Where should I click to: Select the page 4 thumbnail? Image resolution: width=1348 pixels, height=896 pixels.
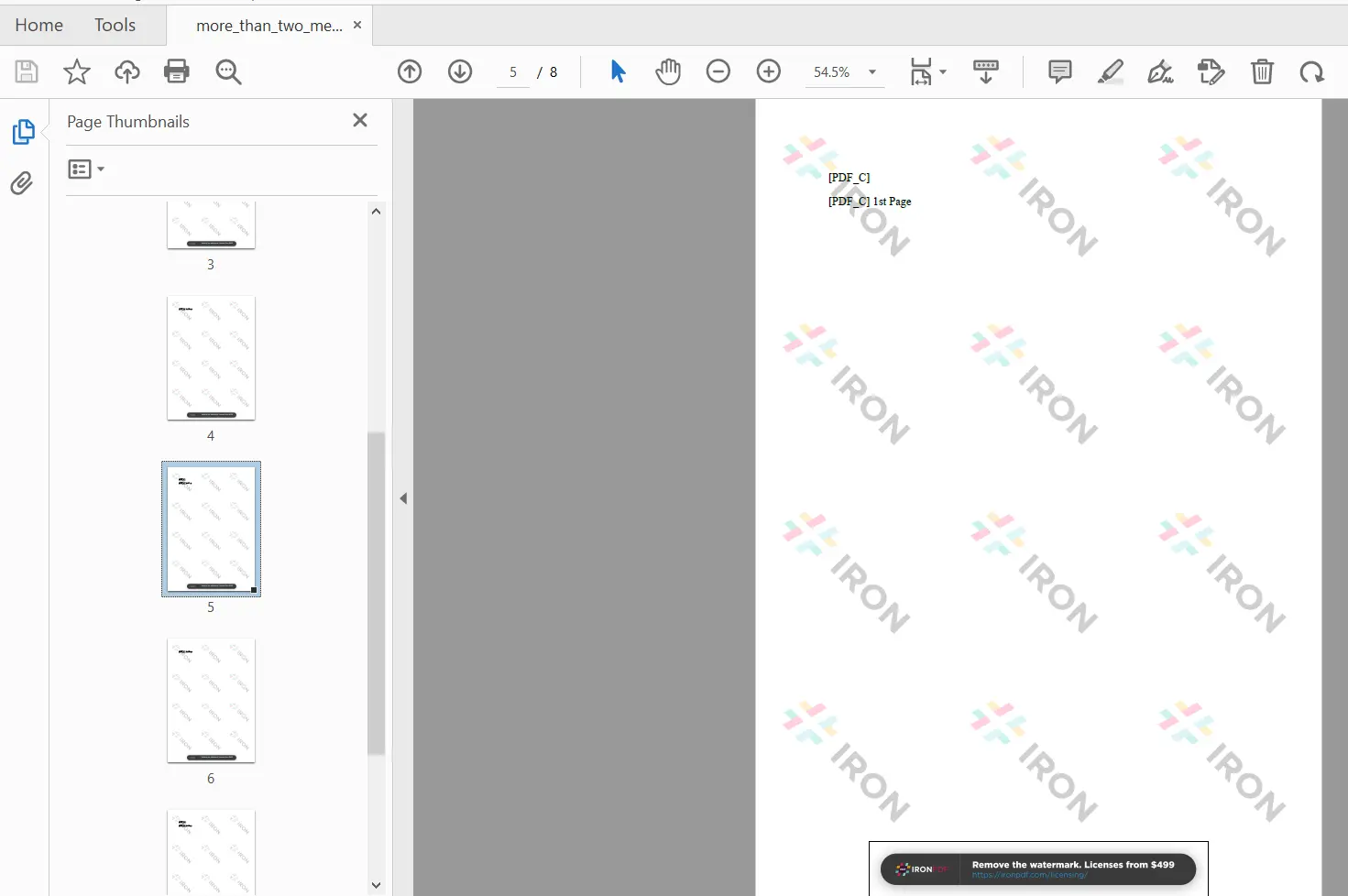pos(211,358)
